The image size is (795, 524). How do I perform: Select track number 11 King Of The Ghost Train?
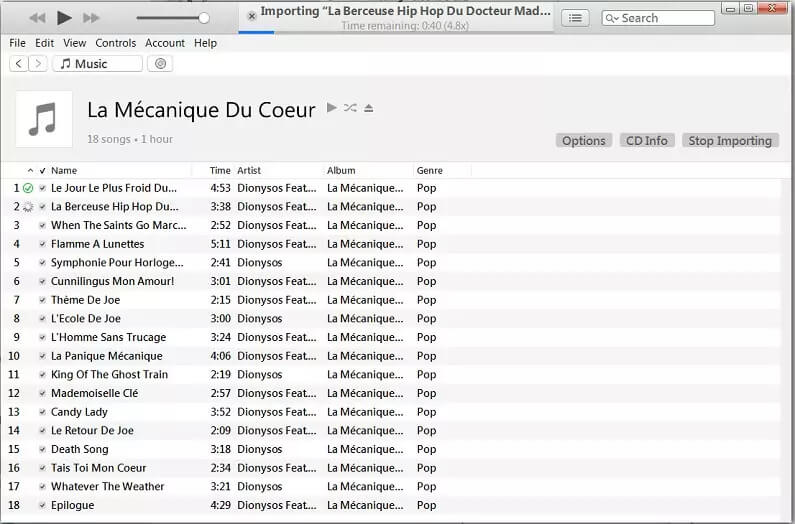click(14, 375)
